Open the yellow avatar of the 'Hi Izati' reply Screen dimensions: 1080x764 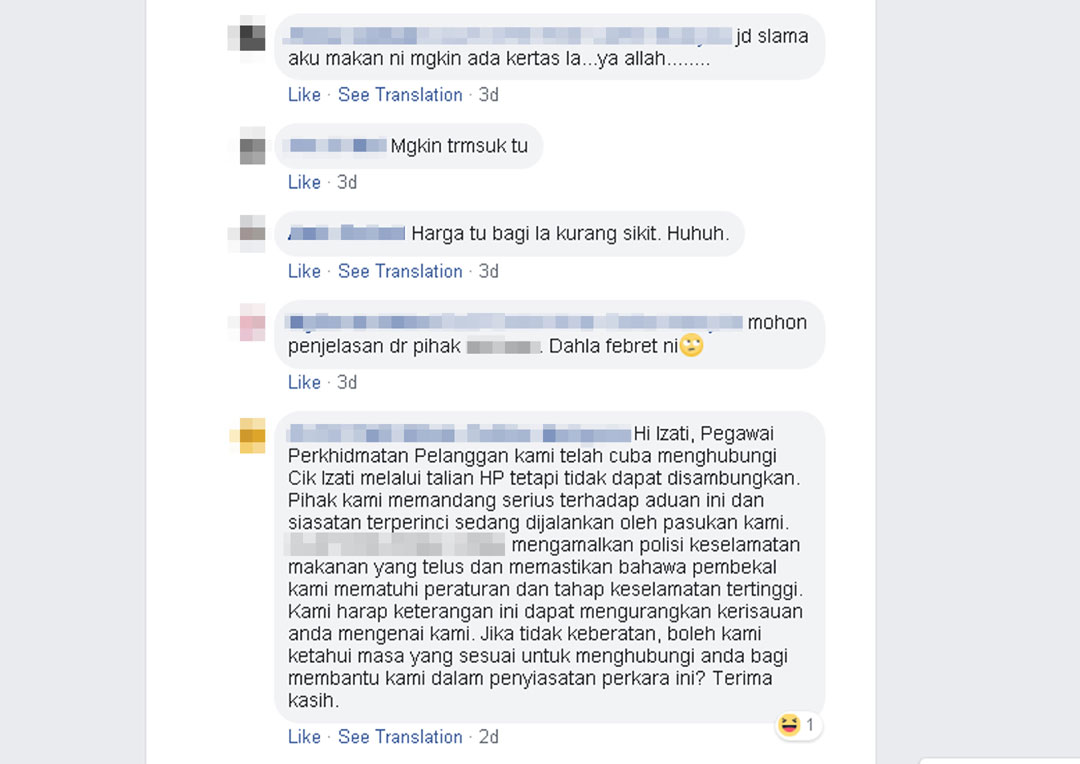(247, 435)
